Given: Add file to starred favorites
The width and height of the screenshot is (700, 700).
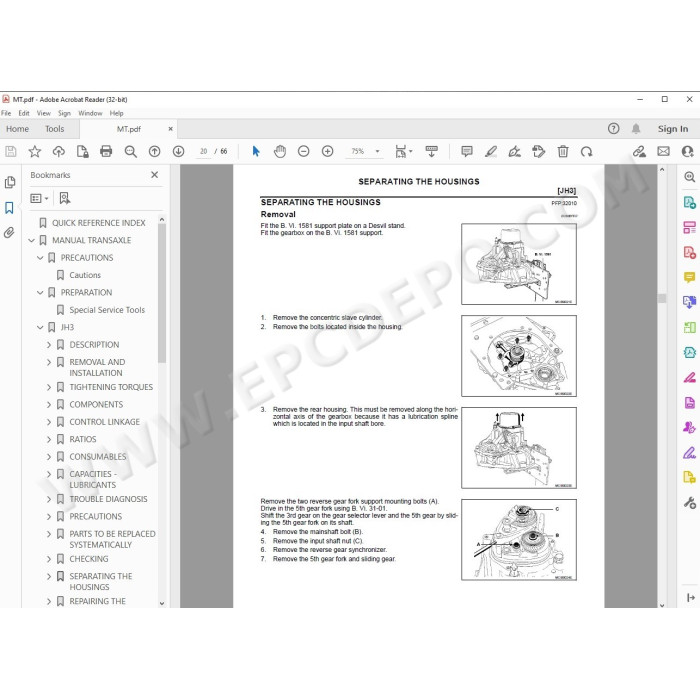Looking at the screenshot, I should coord(35,151).
